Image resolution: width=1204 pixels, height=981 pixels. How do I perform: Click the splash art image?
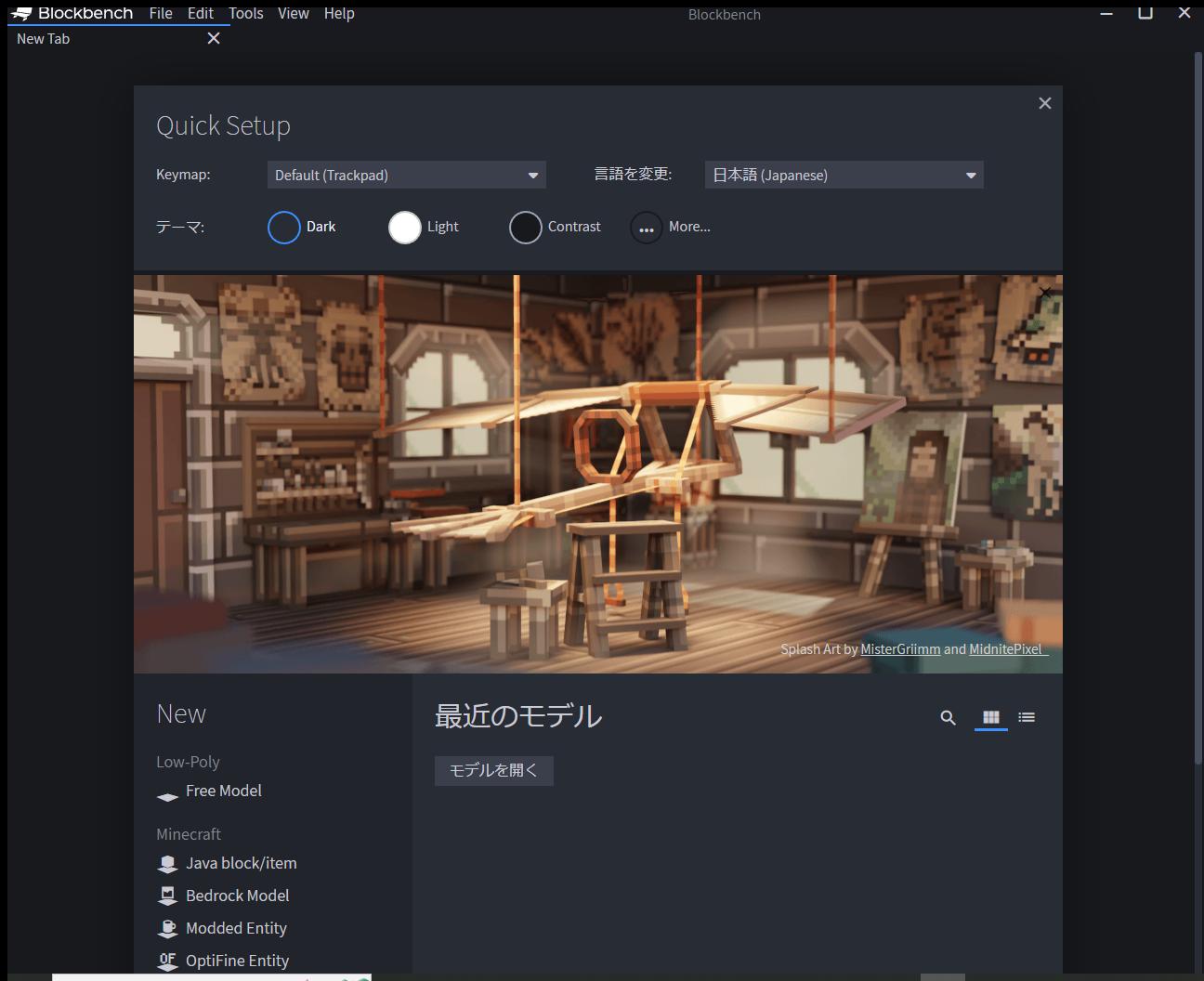tap(598, 474)
